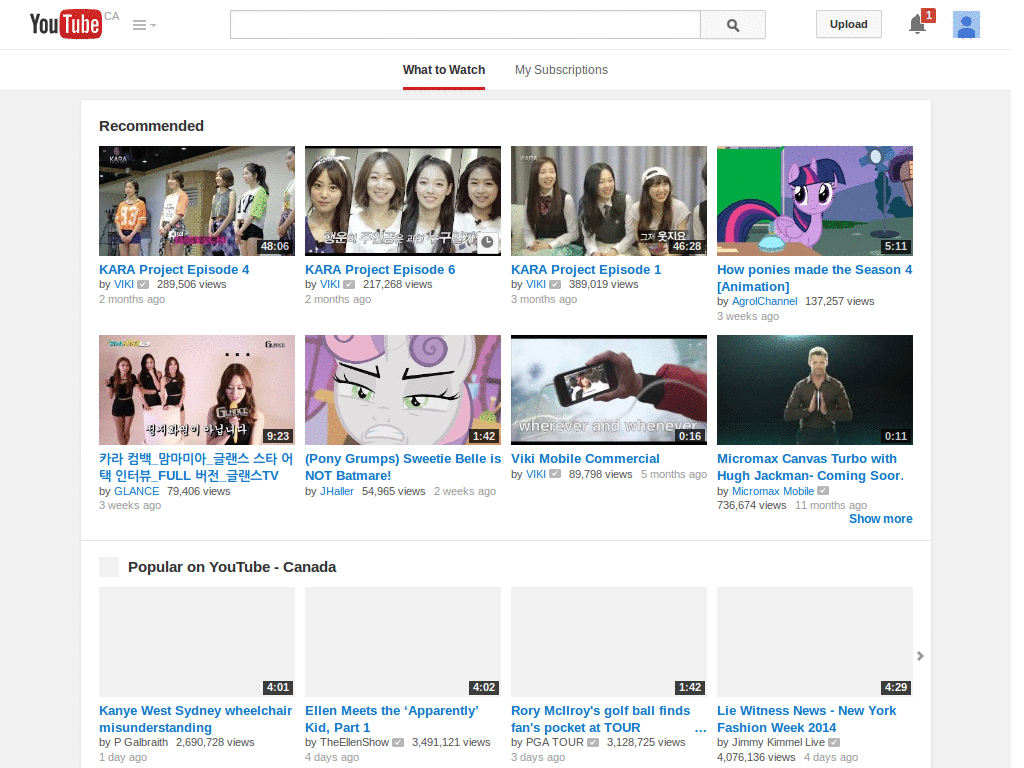The width and height of the screenshot is (1024, 768).
Task: Open the user account avatar
Action: pos(966,25)
